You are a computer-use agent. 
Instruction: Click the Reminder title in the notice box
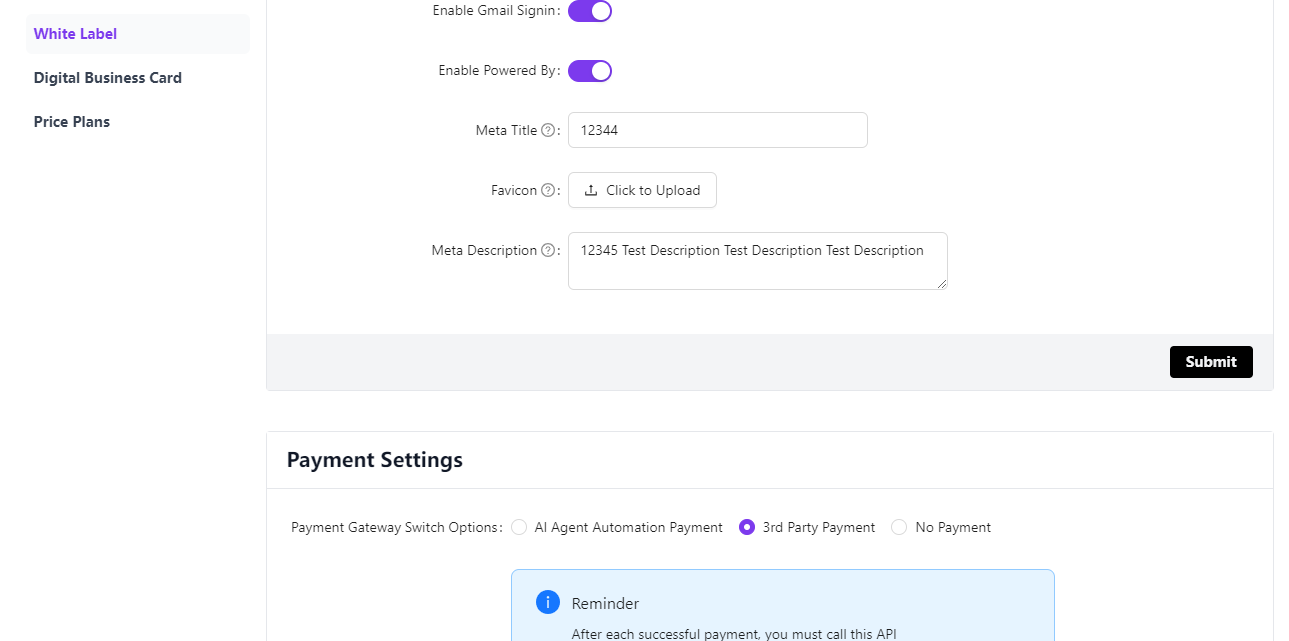click(x=605, y=603)
